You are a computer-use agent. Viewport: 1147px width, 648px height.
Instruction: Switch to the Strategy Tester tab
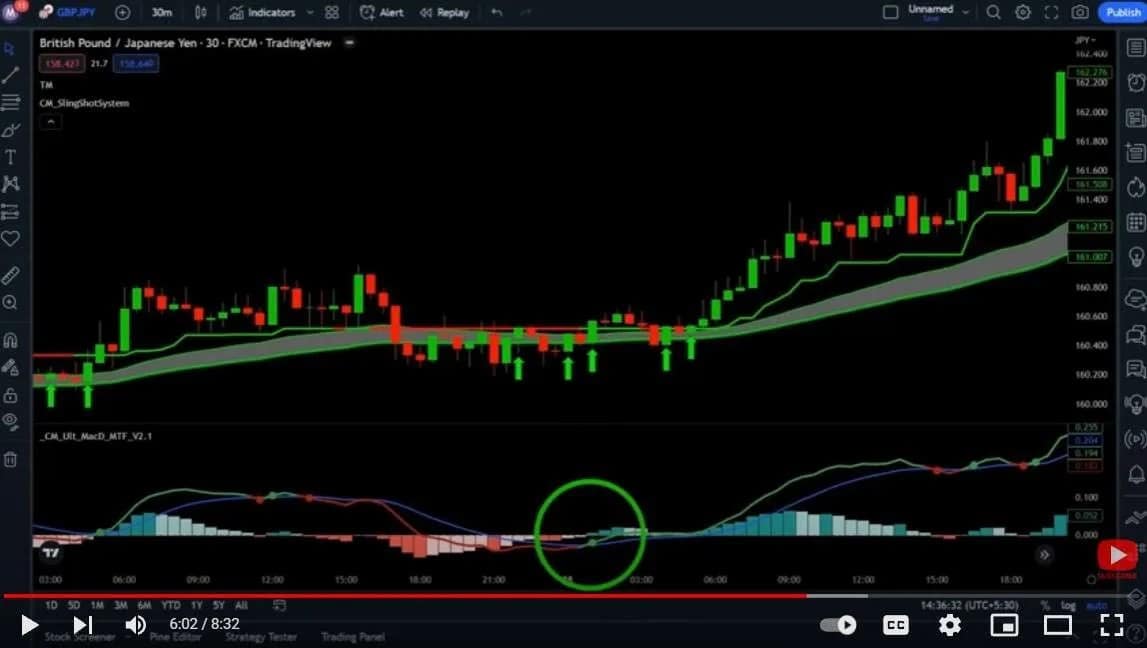tap(259, 637)
